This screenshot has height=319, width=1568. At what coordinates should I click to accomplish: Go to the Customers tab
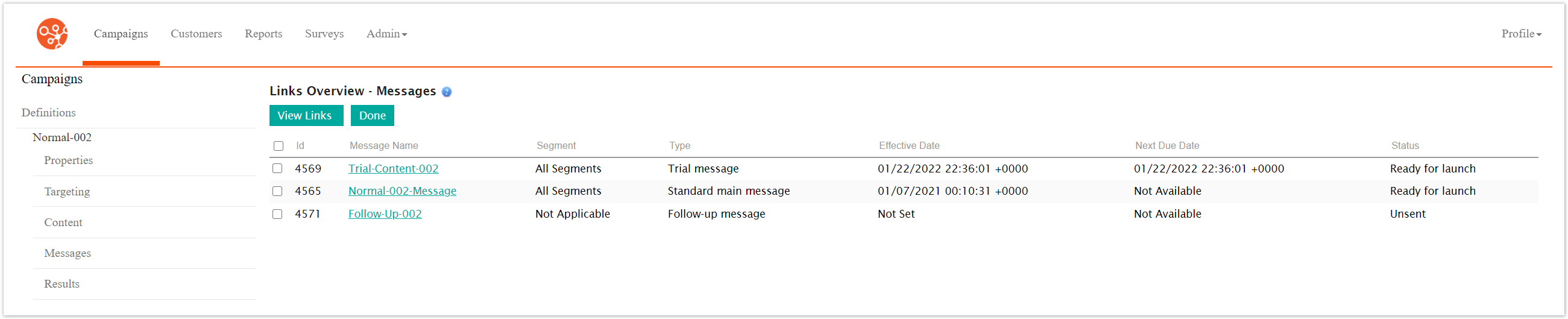pyautogui.click(x=196, y=34)
